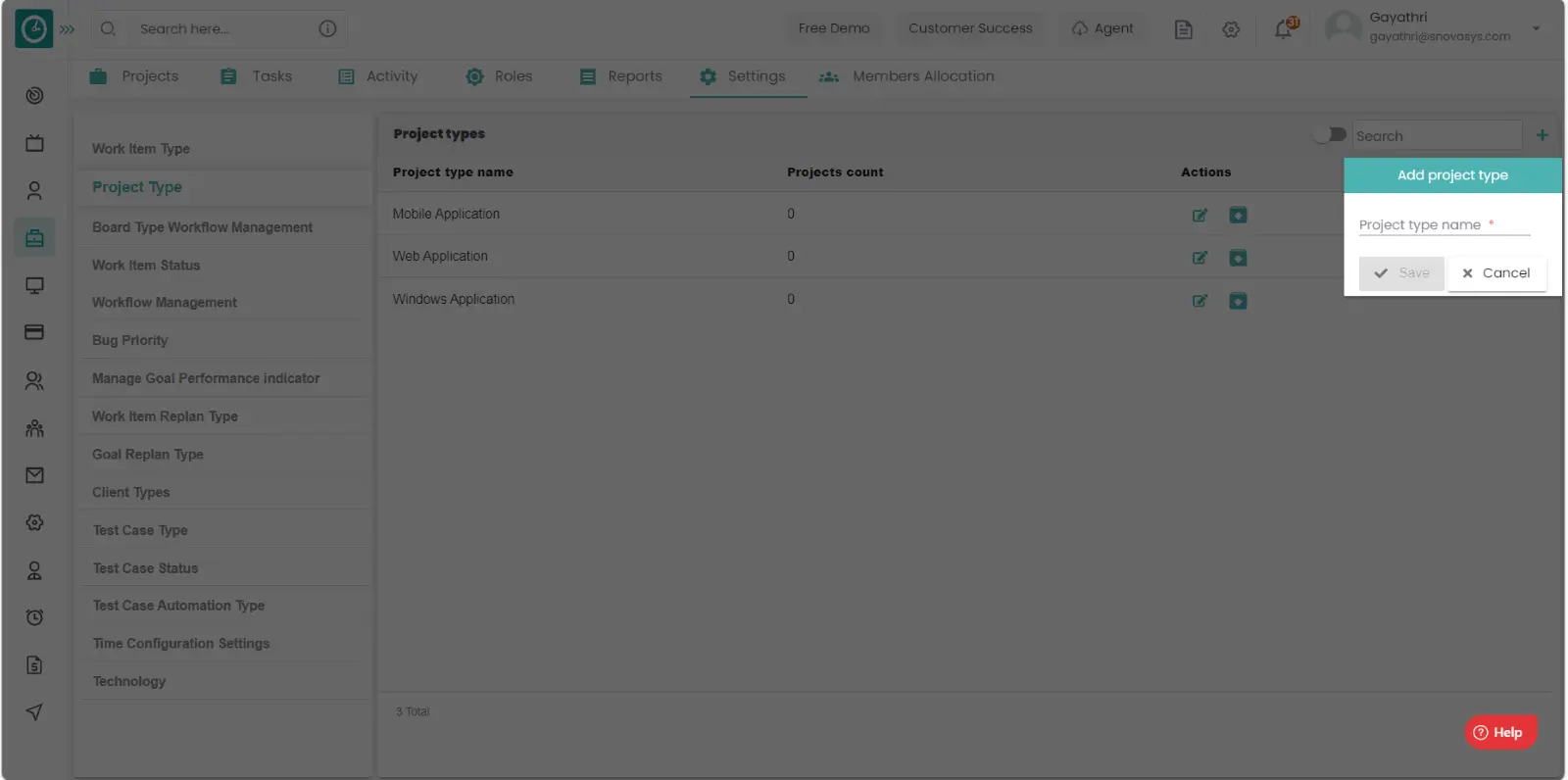
Task: Click the plus add project type icon
Action: tap(1542, 135)
